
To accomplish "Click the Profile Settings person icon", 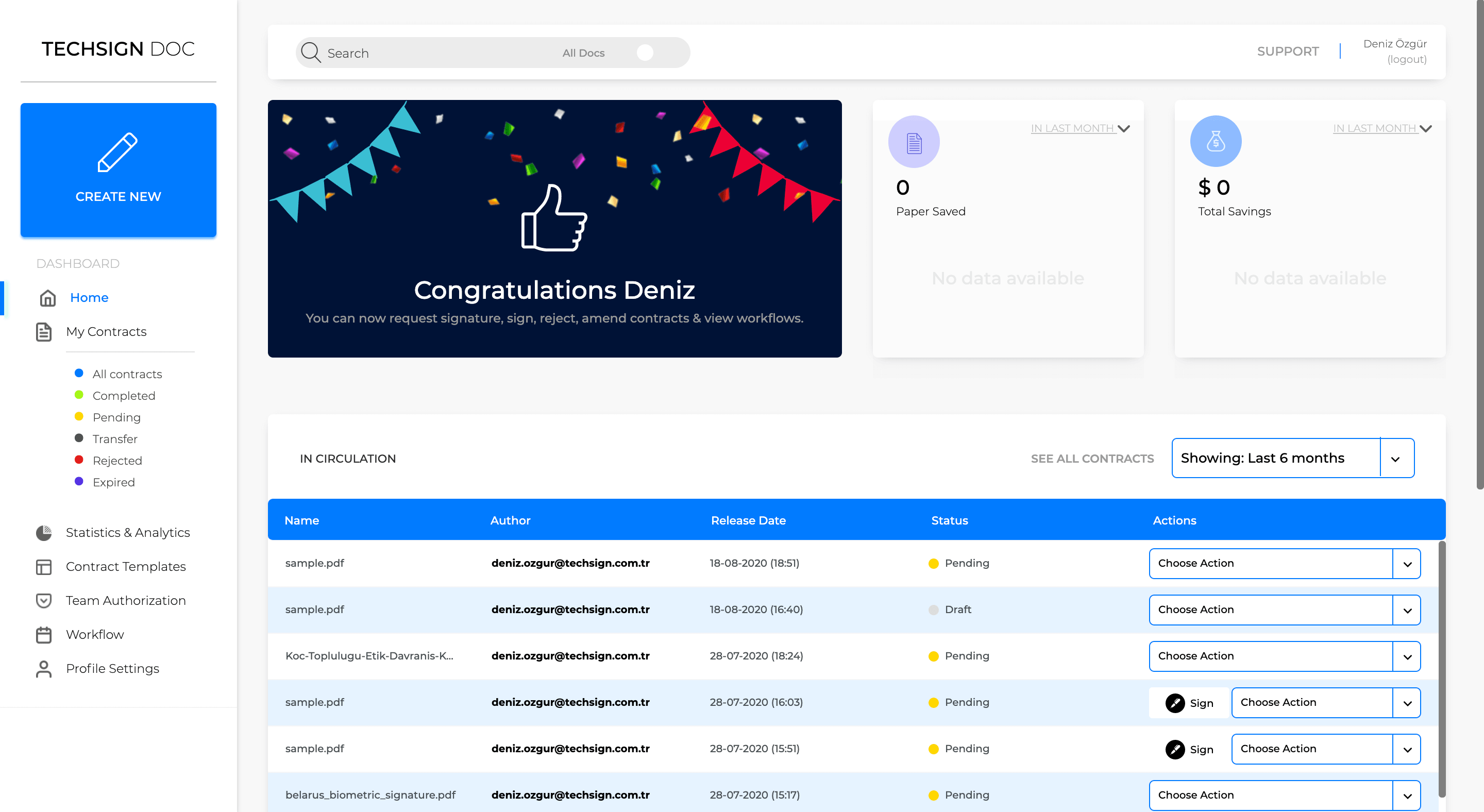I will click(x=44, y=669).
